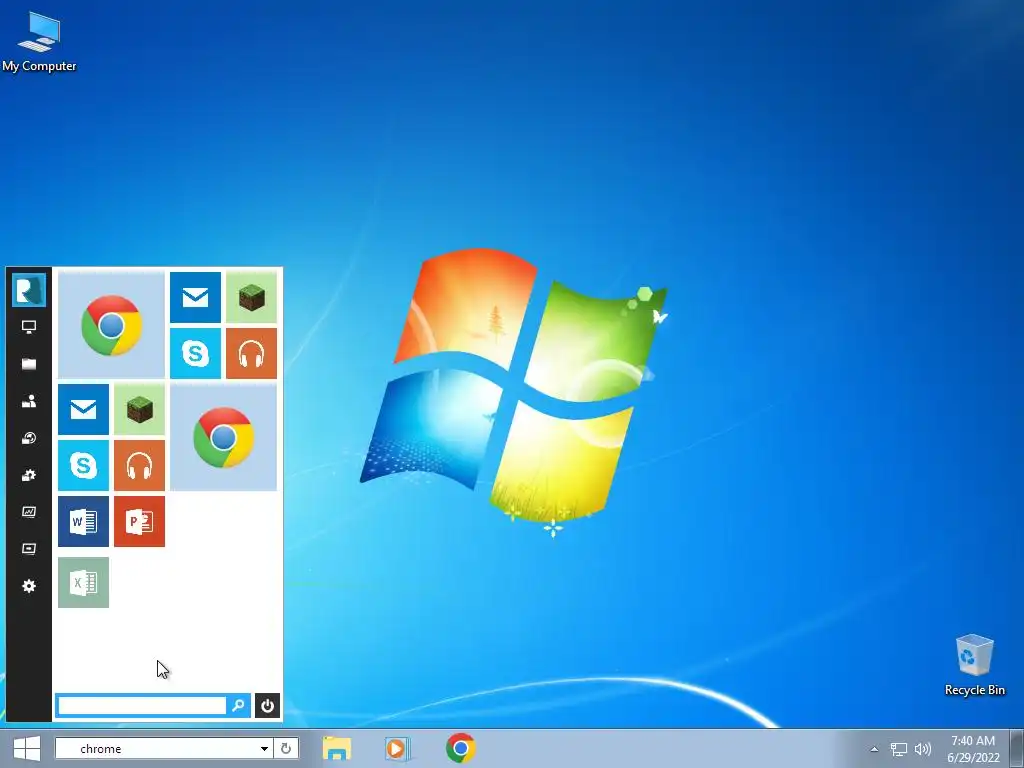Click the power button in start menu

(267, 705)
